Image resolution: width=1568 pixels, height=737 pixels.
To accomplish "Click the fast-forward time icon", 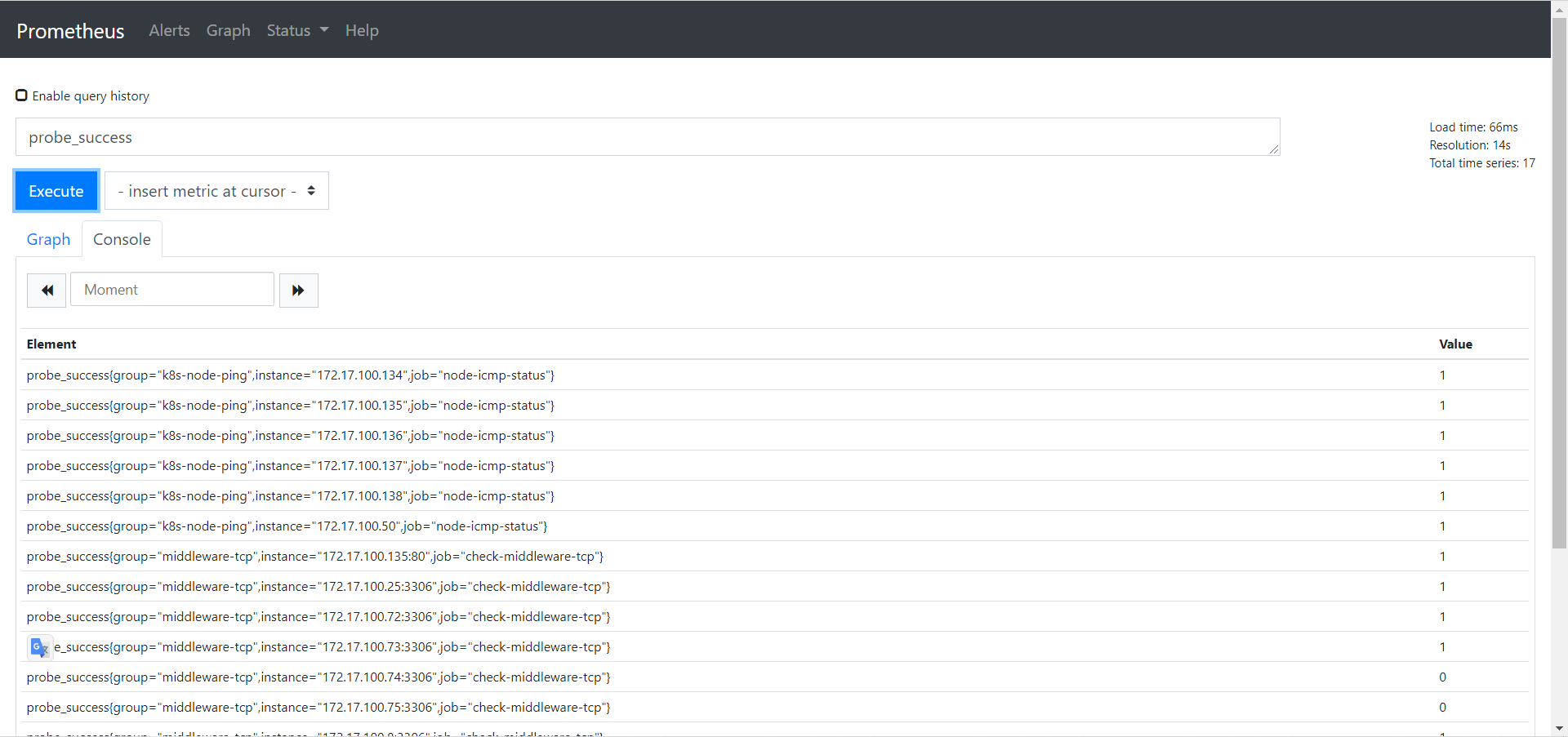I will click(298, 291).
